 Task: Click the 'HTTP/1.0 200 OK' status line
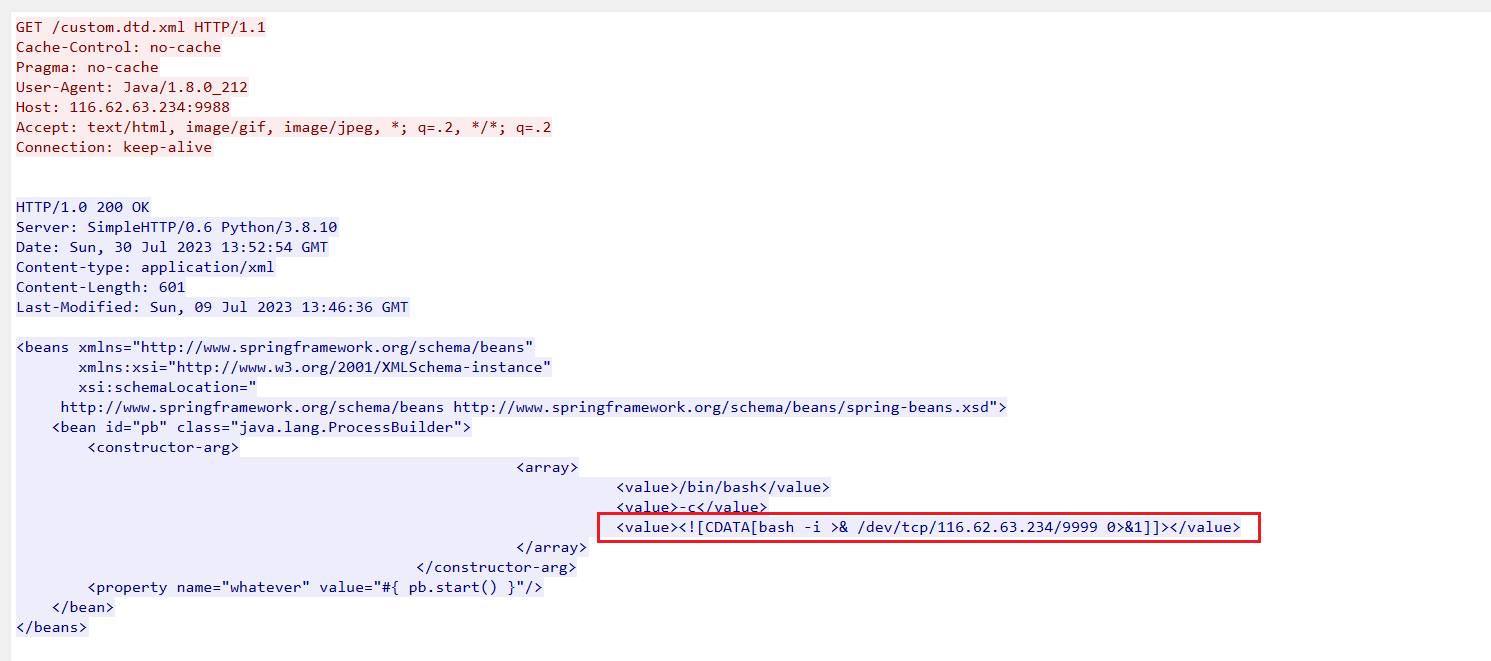83,207
